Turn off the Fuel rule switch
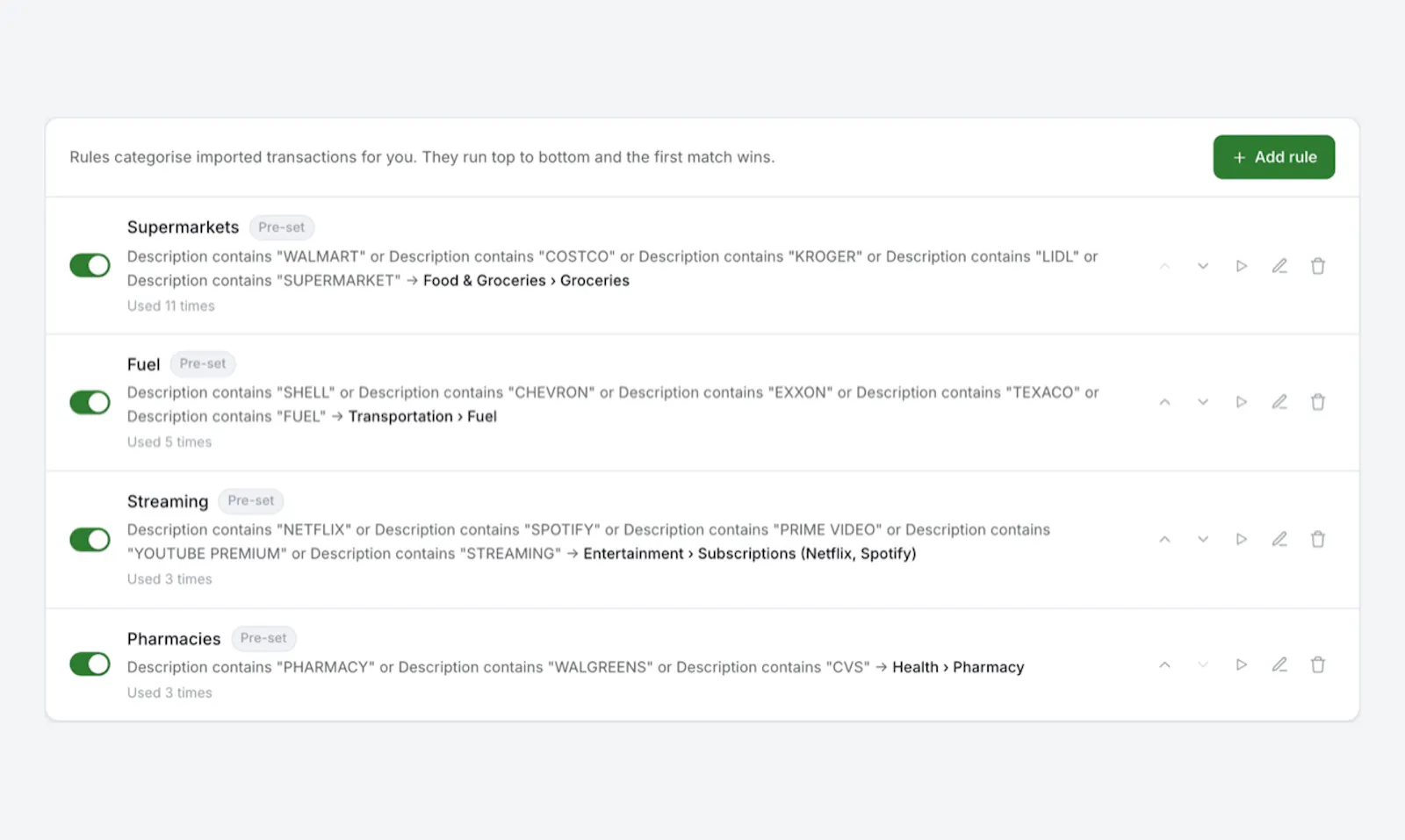The width and height of the screenshot is (1405, 840). tap(90, 402)
